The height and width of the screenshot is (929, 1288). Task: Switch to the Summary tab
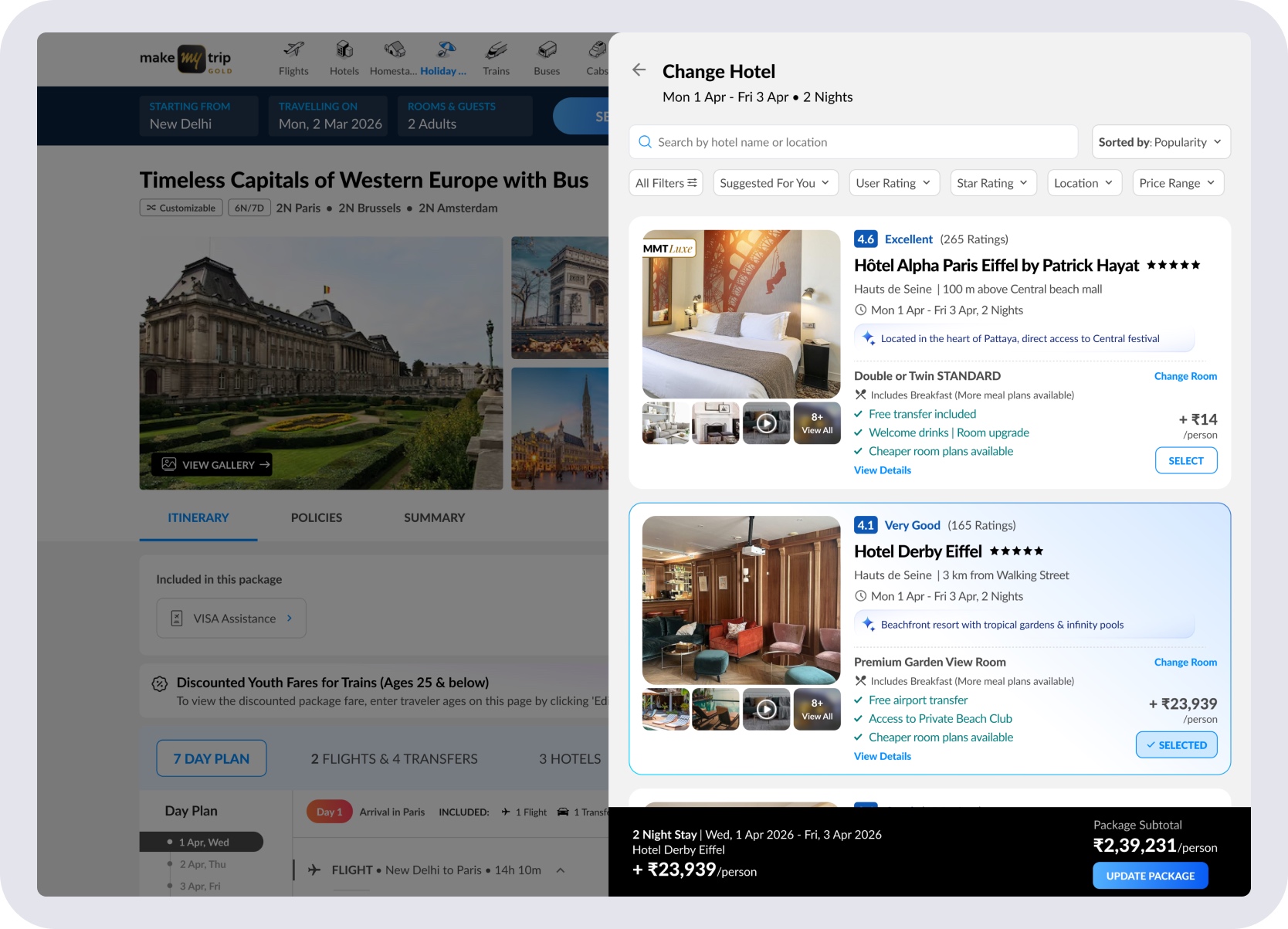435,517
